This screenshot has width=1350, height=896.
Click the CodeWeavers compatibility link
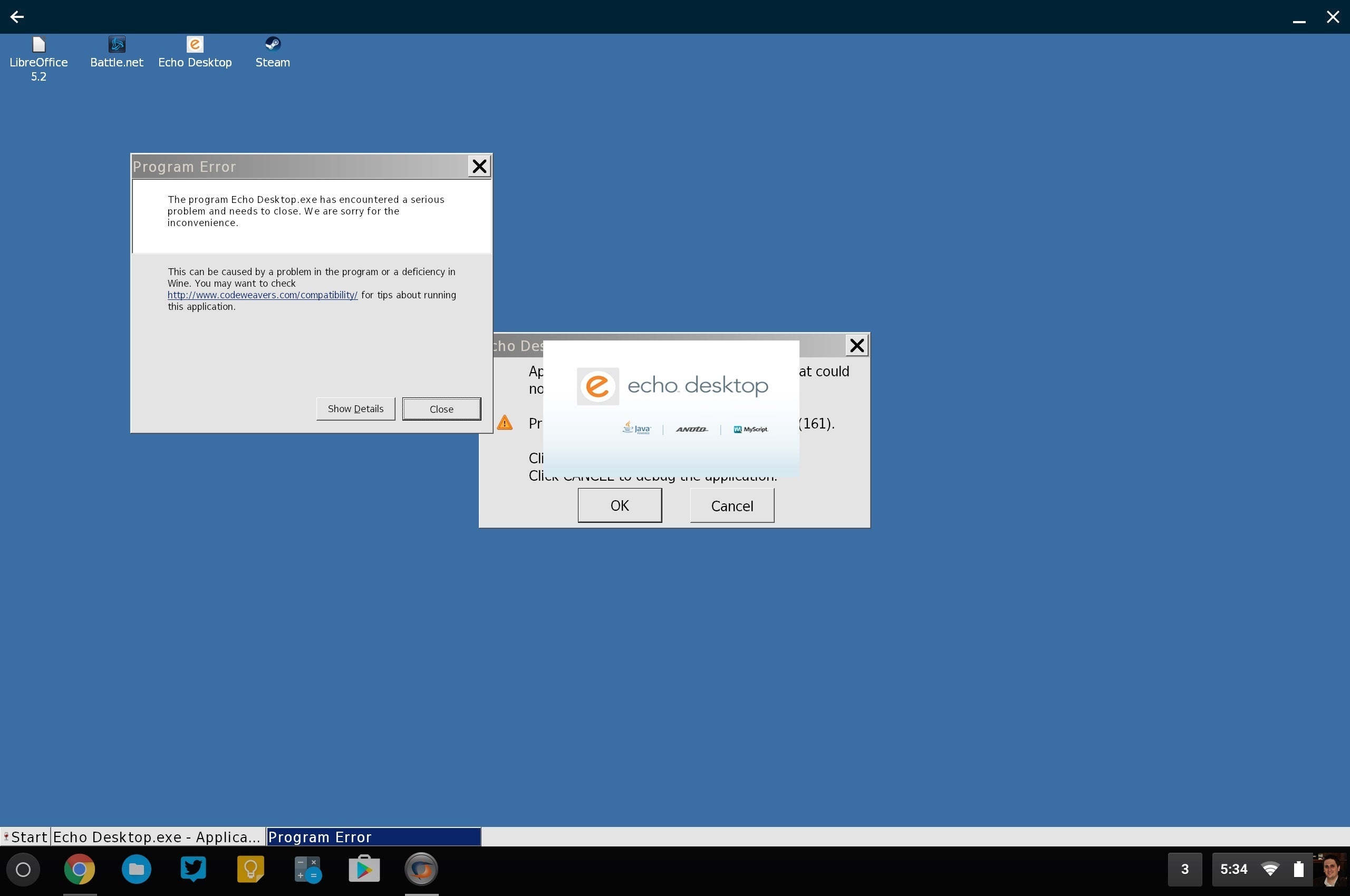coord(262,295)
